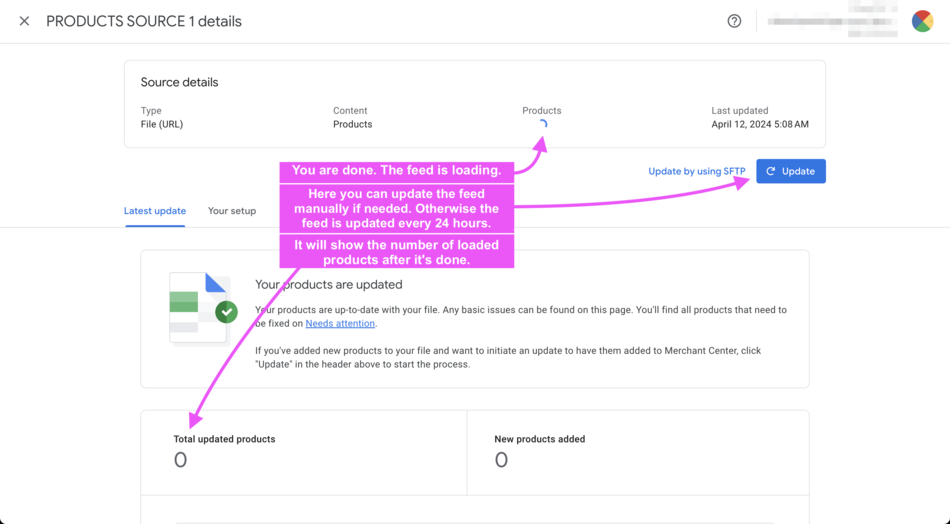This screenshot has width=950, height=524.
Task: Click the spreadsheet file icon
Action: pos(197,306)
